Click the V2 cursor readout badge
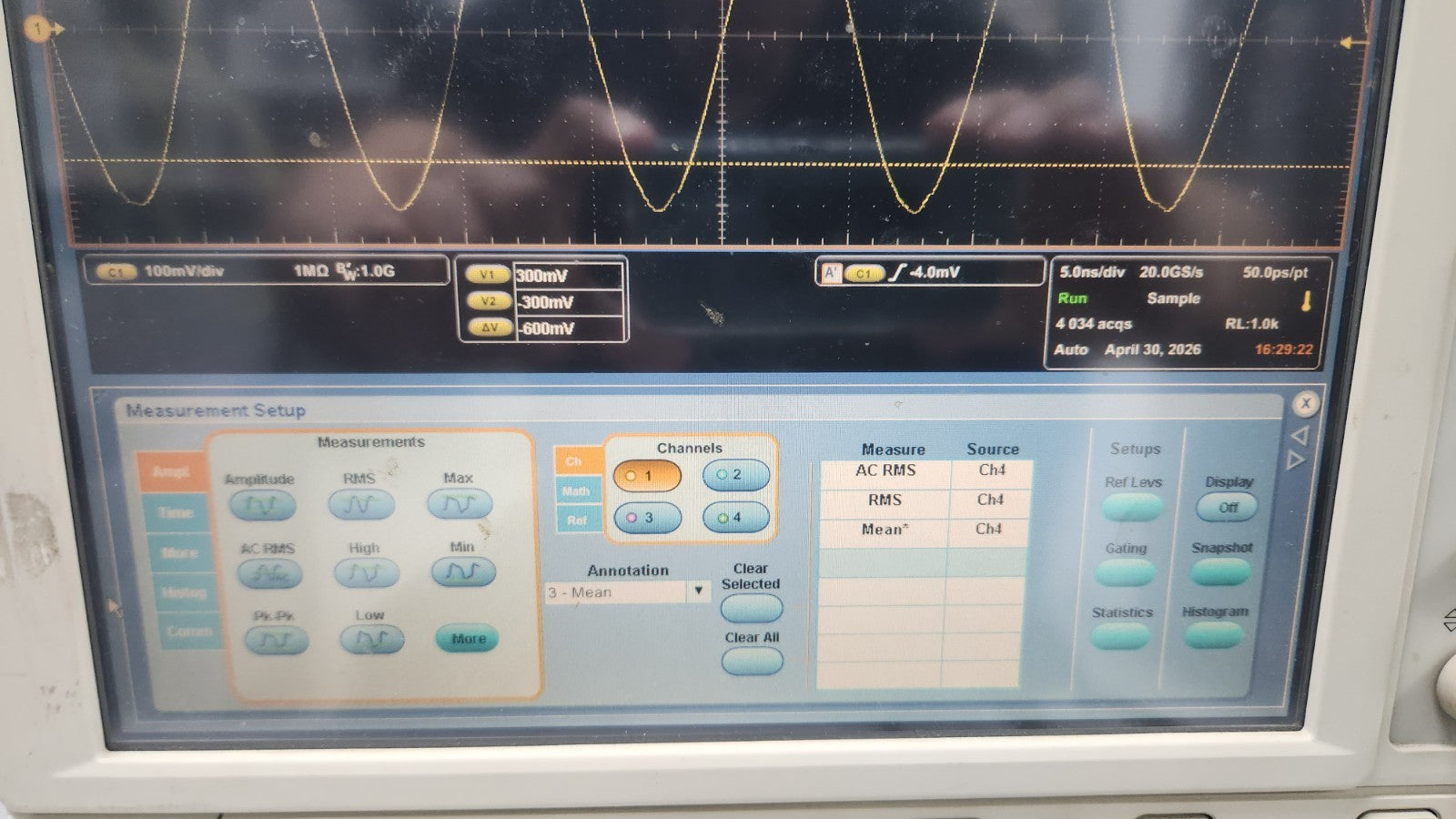The width and height of the screenshot is (1456, 819). (490, 301)
